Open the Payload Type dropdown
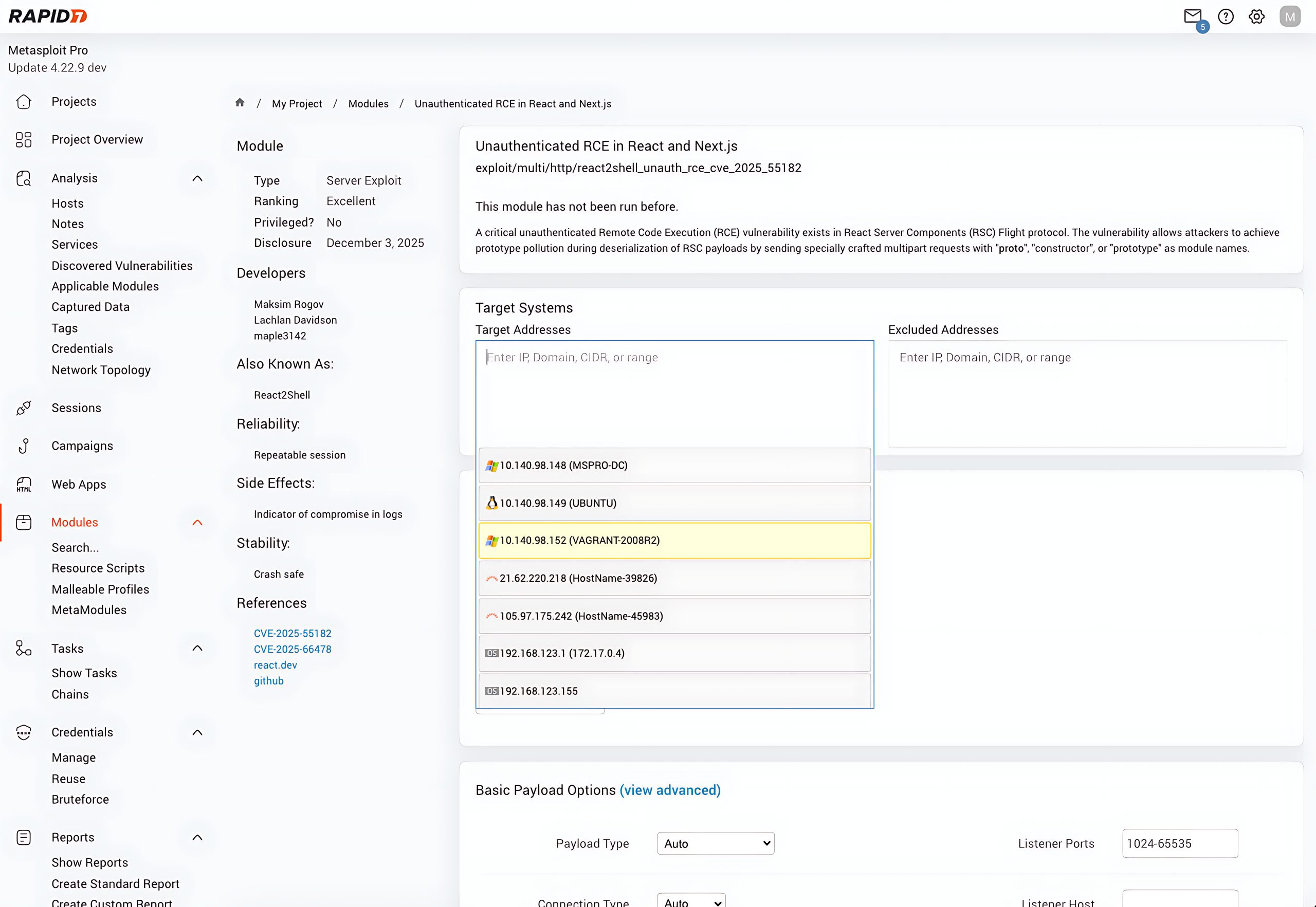 (x=715, y=843)
